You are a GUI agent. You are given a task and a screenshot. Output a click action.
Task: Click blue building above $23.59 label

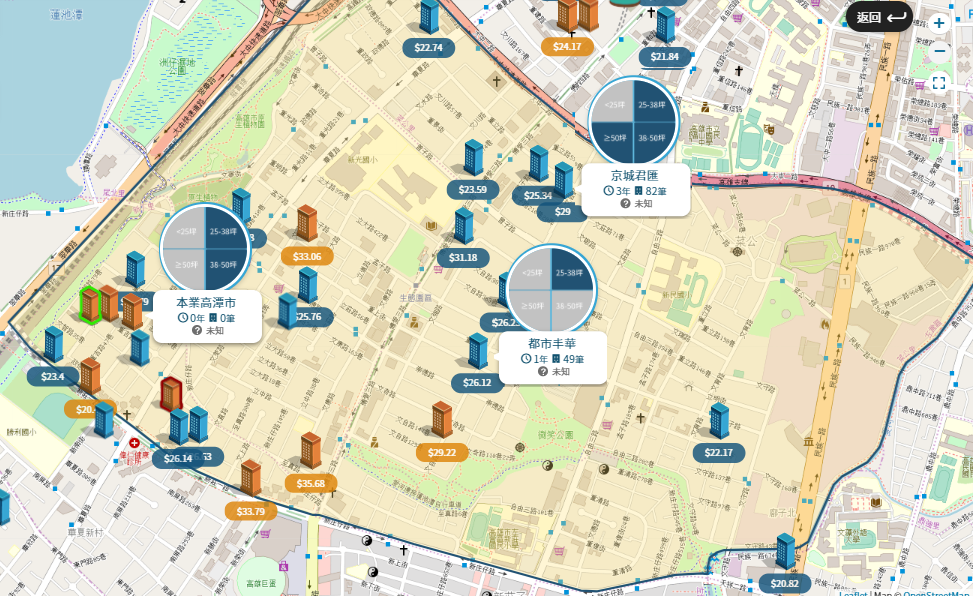473,157
